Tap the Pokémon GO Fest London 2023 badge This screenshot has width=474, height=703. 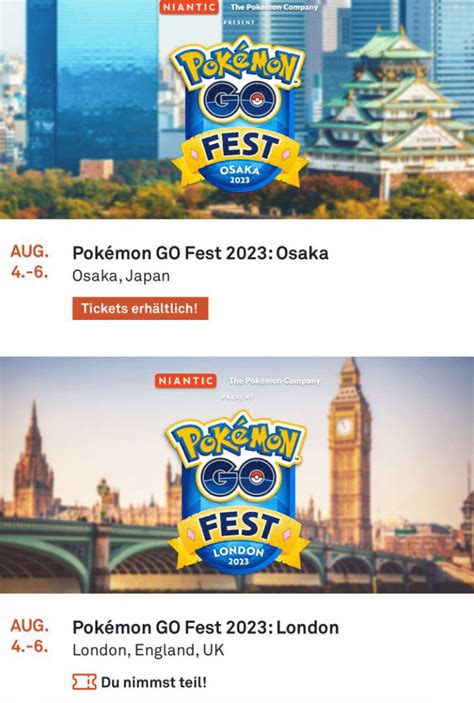(238, 490)
